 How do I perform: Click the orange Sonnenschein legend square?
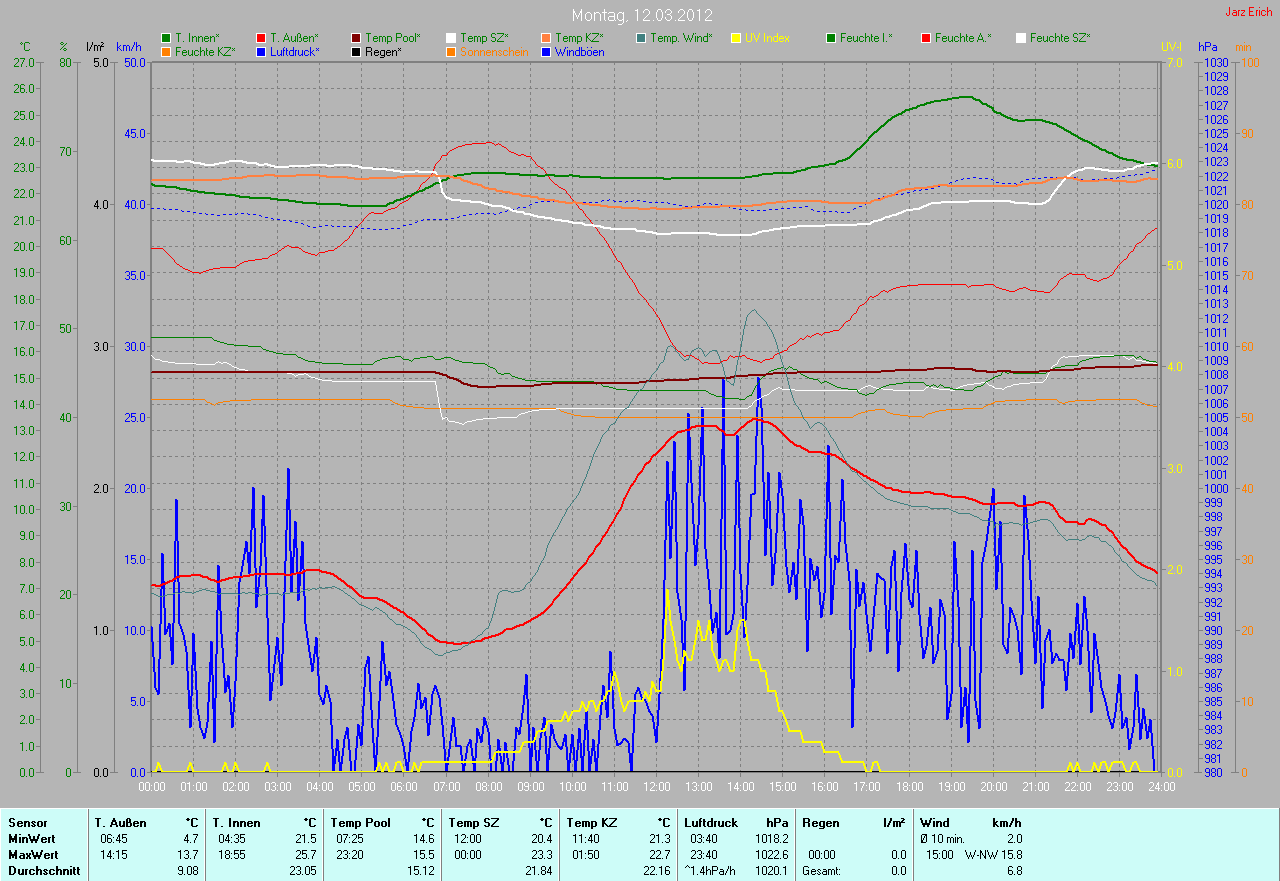point(451,52)
